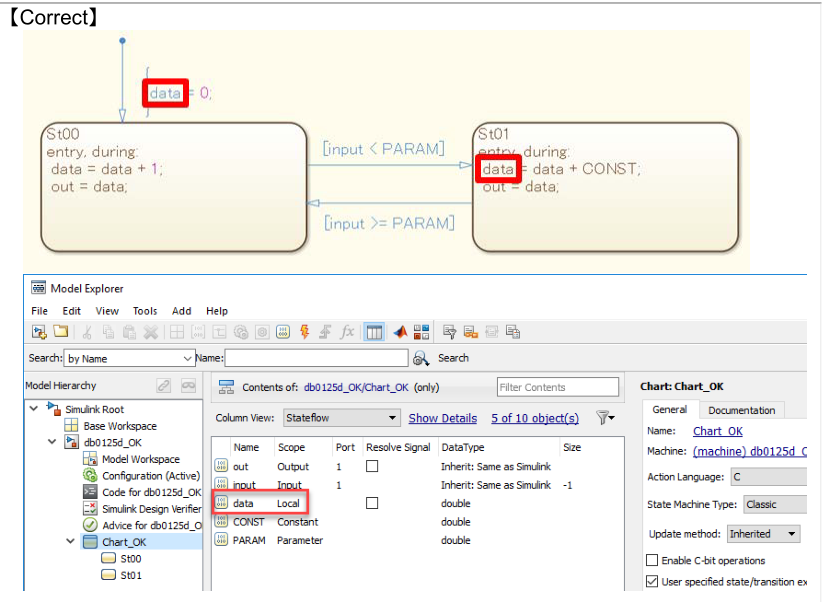The width and height of the screenshot is (824, 602).
Task: Click the Cut scissors toolbar icon
Action: tap(87, 332)
